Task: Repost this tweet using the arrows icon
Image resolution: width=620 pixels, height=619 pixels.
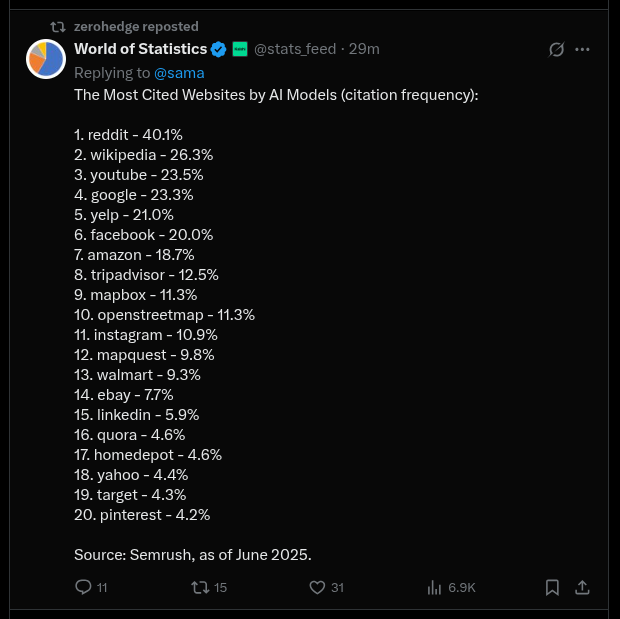Action: (200, 587)
